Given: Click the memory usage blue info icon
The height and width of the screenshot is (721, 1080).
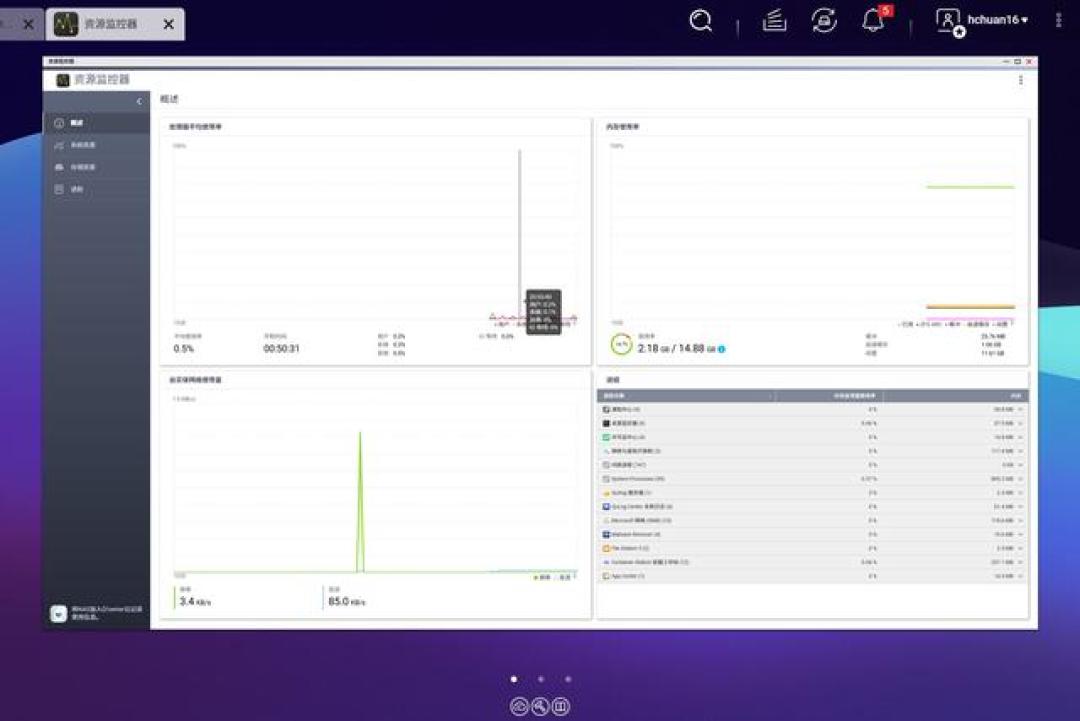Looking at the screenshot, I should (721, 349).
